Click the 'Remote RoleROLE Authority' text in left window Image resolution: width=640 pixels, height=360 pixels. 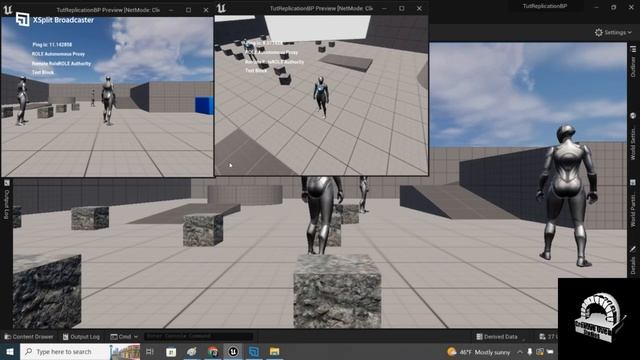coord(61,63)
